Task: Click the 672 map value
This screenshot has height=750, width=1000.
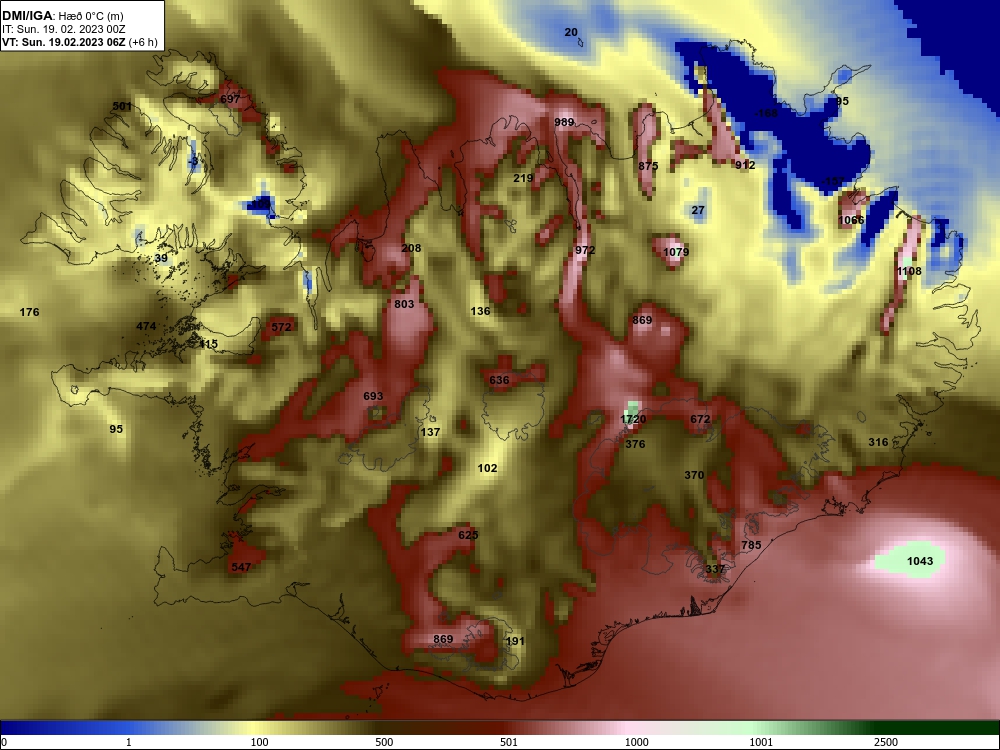Action: click(x=700, y=419)
